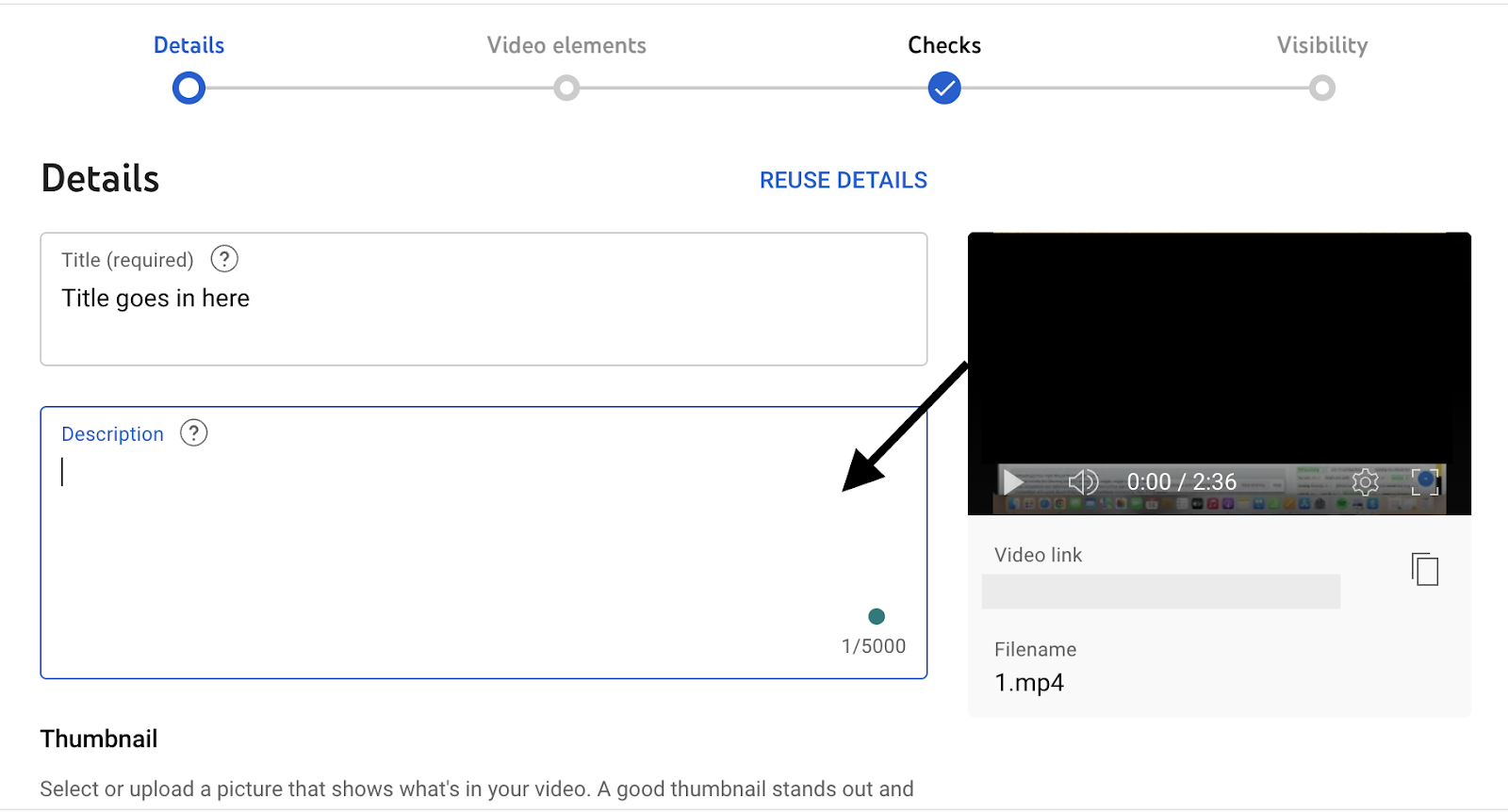
Task: Click the Thumbnail section heading
Action: [x=99, y=739]
